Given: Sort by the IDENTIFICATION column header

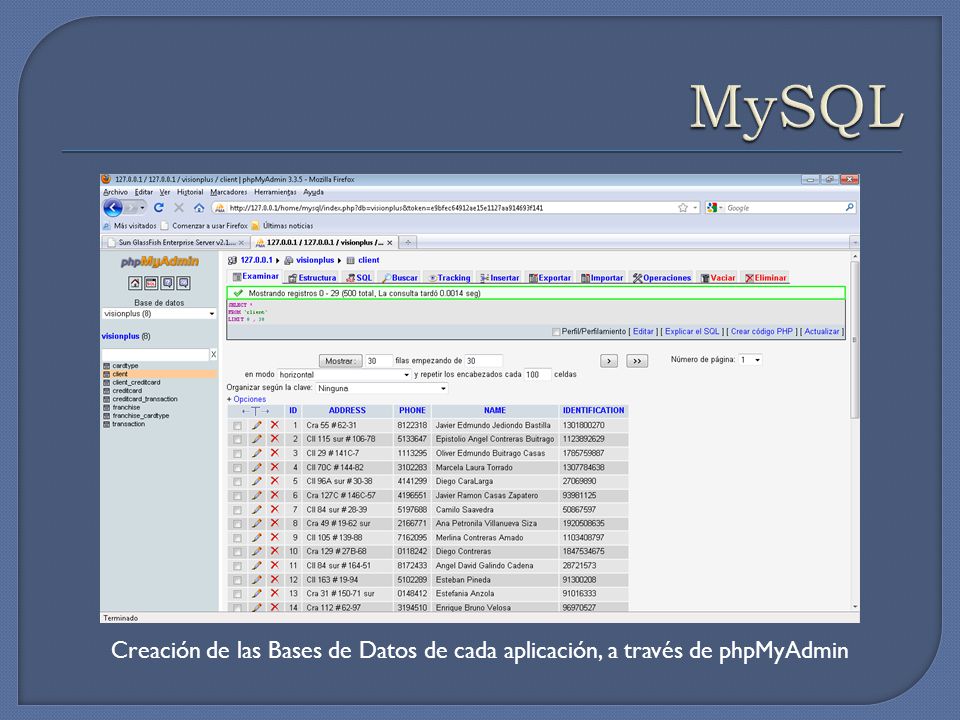Looking at the screenshot, I should [593, 411].
